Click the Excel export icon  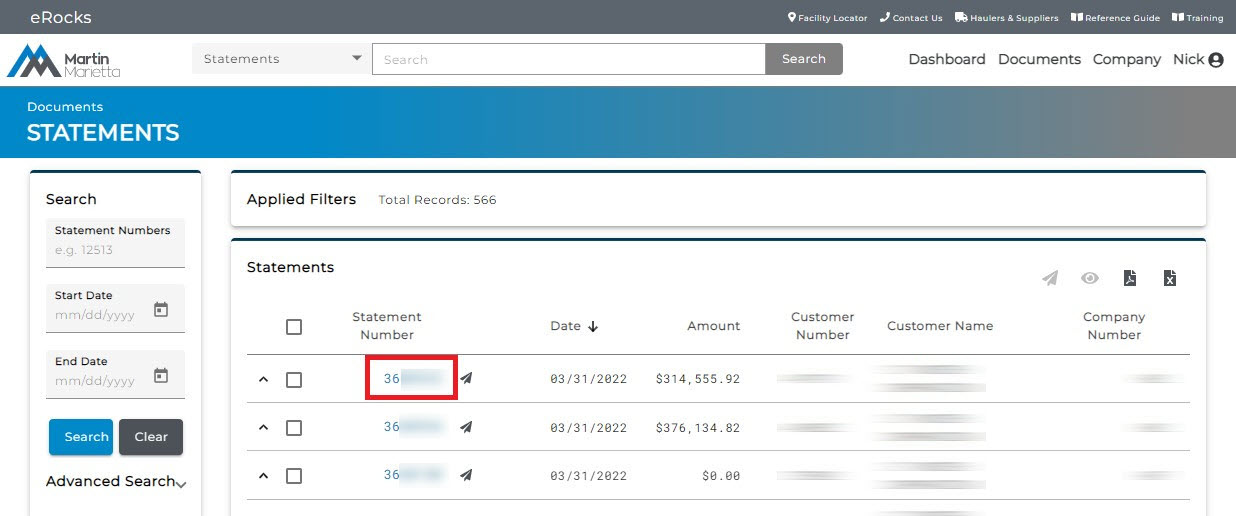point(1169,278)
